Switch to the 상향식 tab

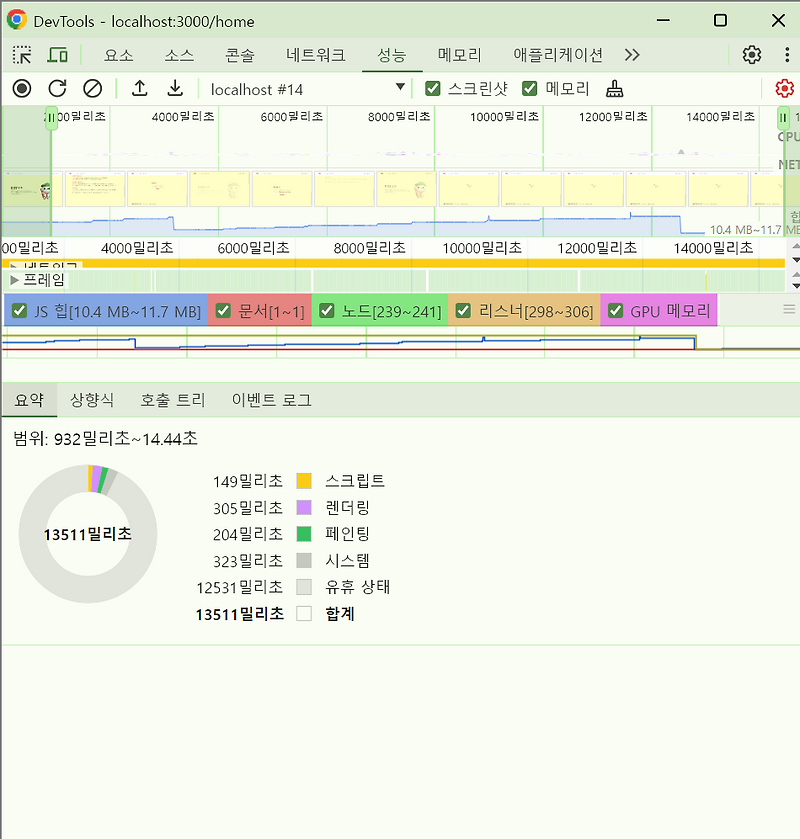[91, 399]
